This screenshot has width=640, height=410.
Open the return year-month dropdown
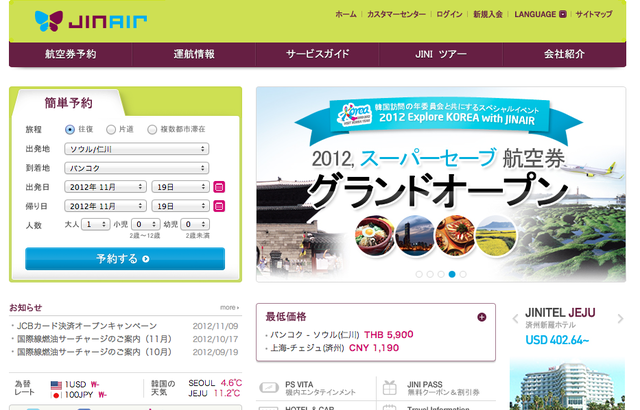[x=105, y=206]
